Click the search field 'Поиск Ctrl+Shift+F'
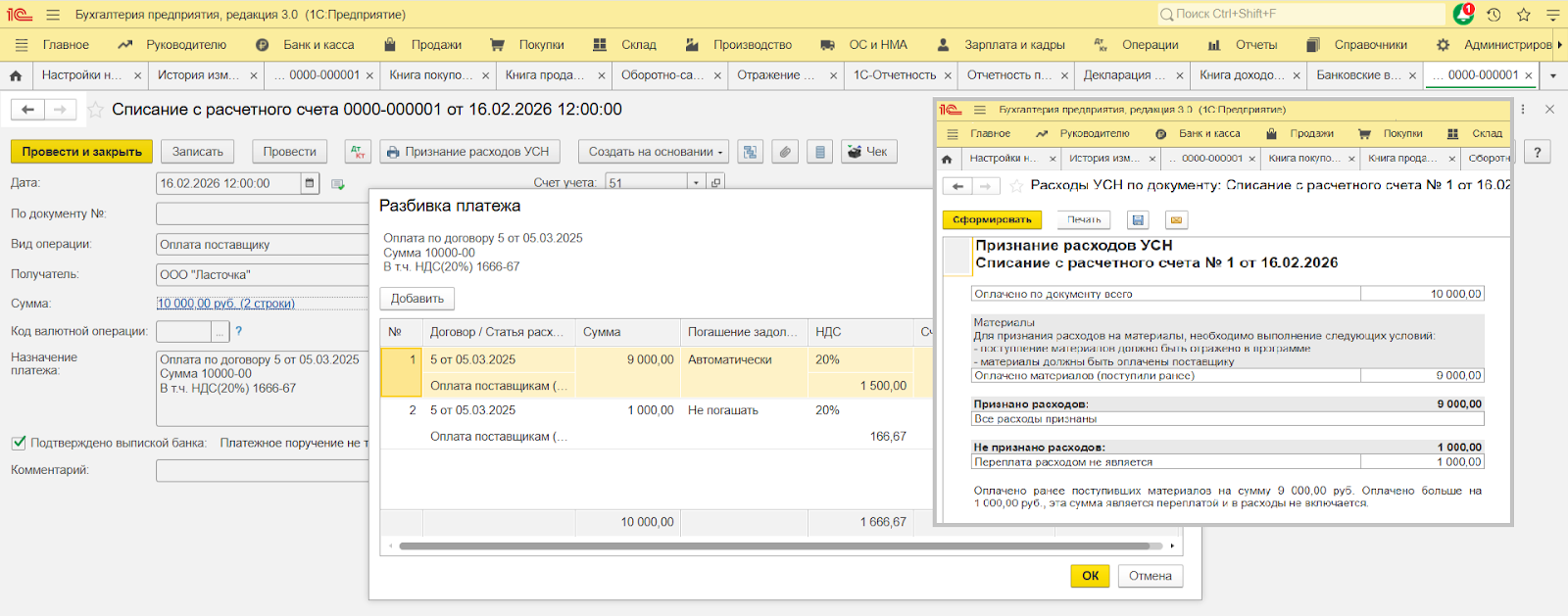Screen dimensions: 1568x616 pyautogui.click(x=1301, y=15)
